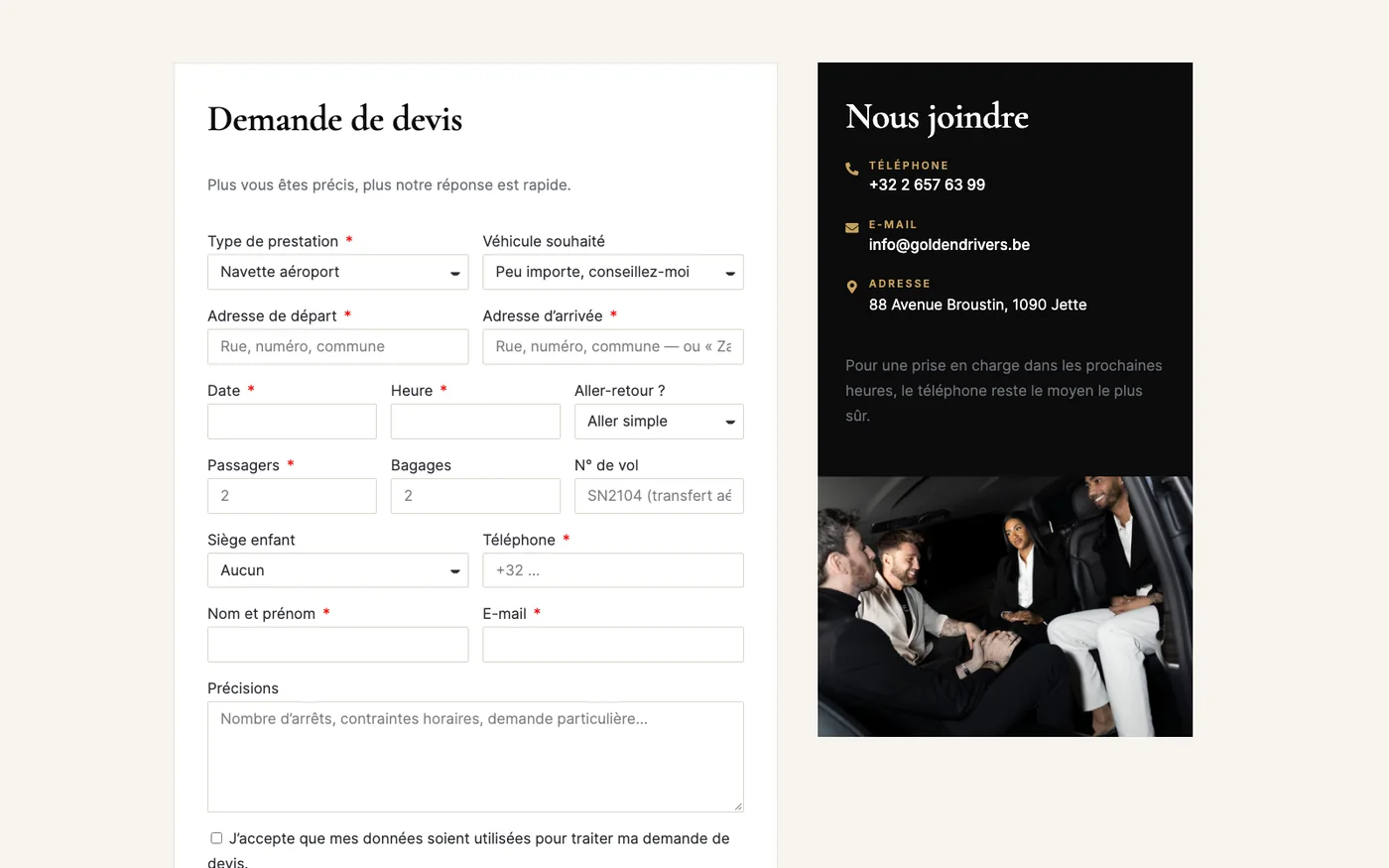This screenshot has width=1389, height=868.
Task: Click the Heure input field
Action: [475, 422]
